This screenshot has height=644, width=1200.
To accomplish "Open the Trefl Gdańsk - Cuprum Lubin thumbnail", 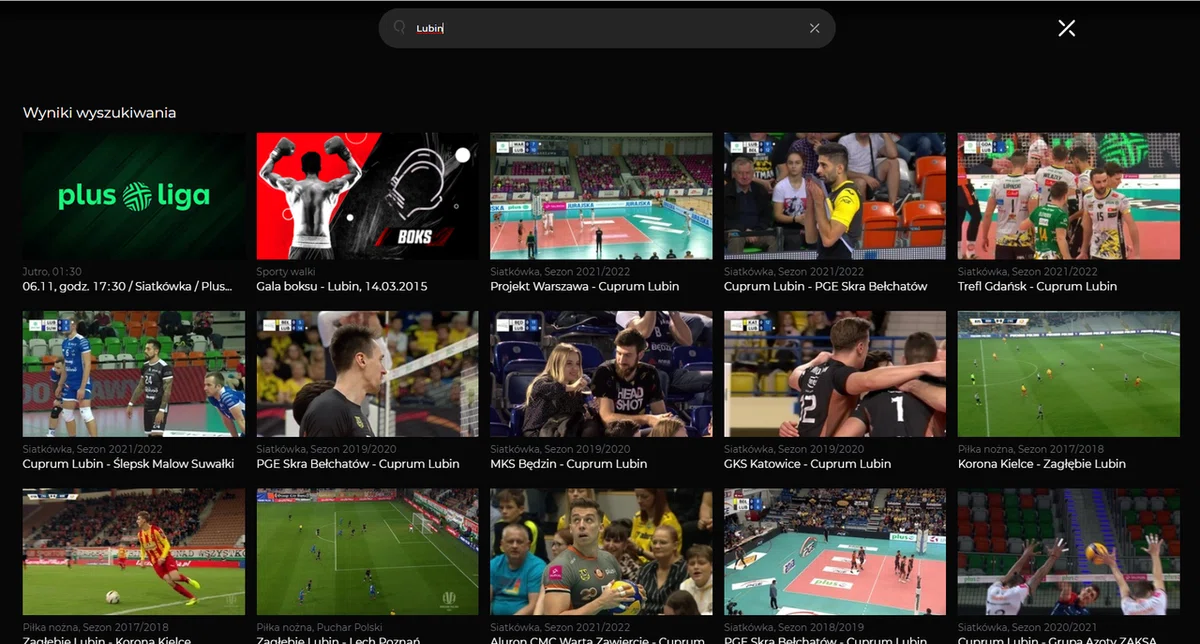I will coord(1068,196).
